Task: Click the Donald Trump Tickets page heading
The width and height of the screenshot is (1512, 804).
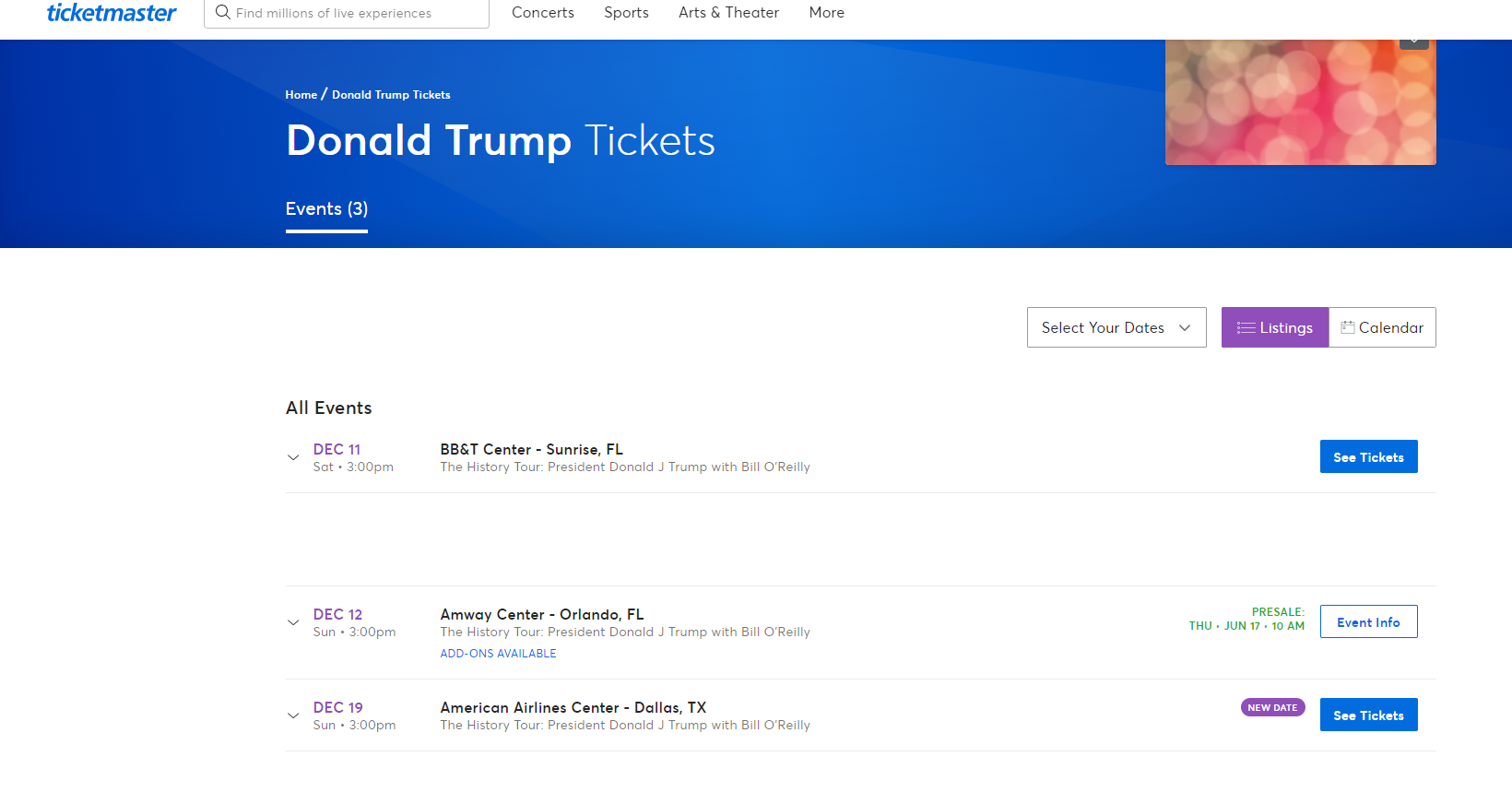Action: click(501, 140)
